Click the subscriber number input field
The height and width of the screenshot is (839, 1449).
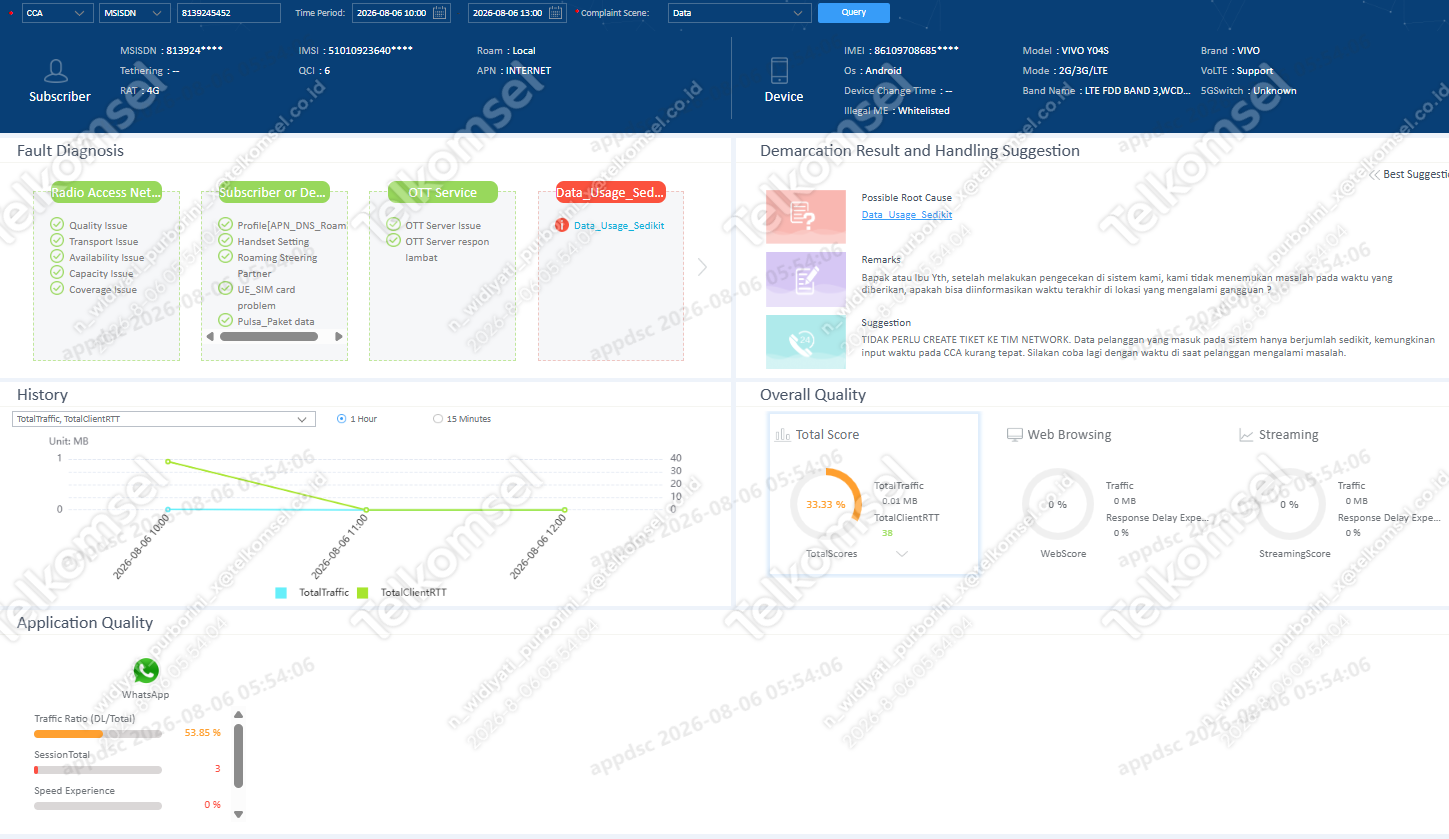[229, 13]
